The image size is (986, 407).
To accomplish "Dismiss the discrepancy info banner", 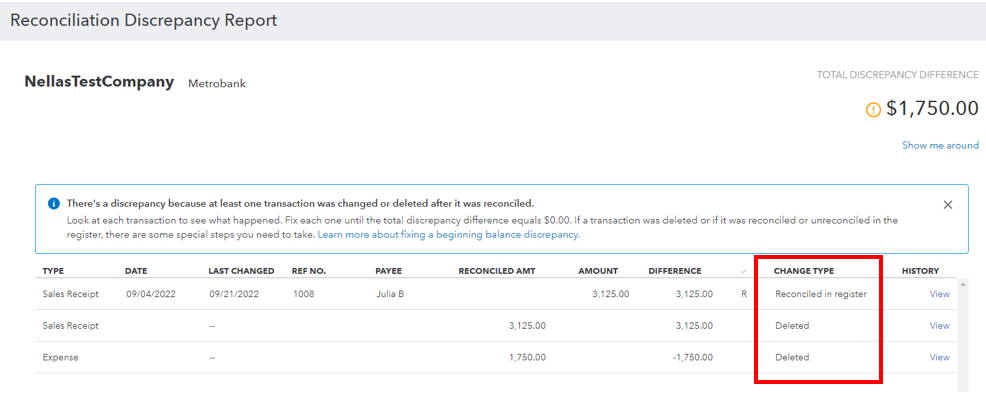I will click(948, 204).
